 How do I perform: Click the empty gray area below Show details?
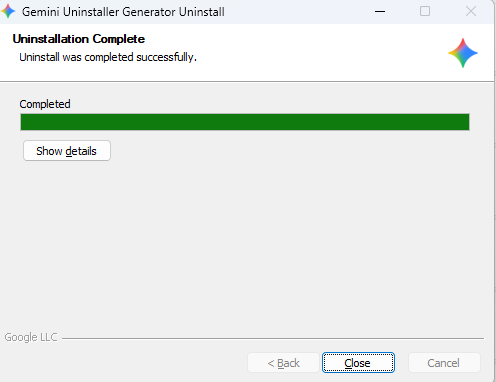click(247, 243)
